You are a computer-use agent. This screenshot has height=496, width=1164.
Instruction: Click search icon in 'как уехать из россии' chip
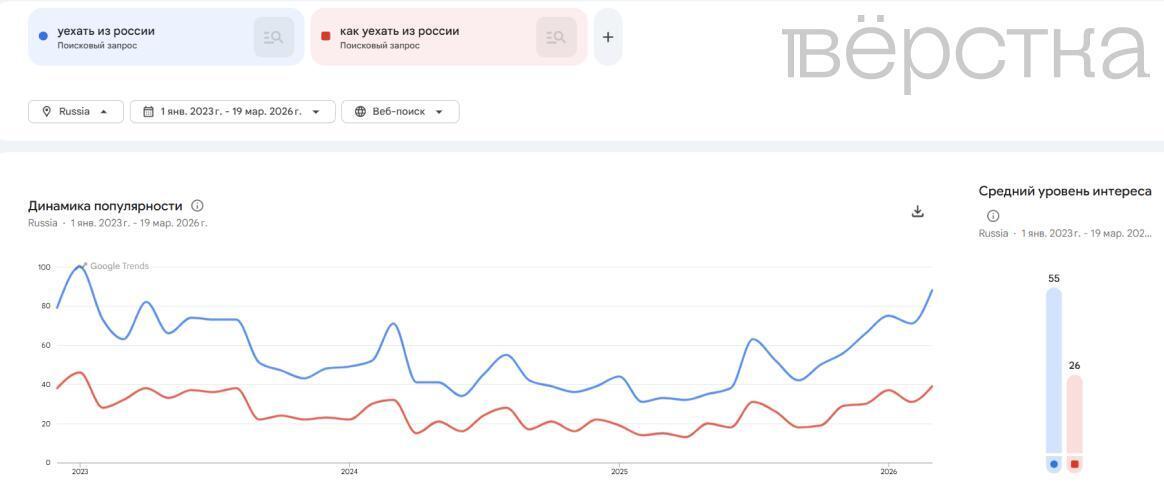[556, 38]
